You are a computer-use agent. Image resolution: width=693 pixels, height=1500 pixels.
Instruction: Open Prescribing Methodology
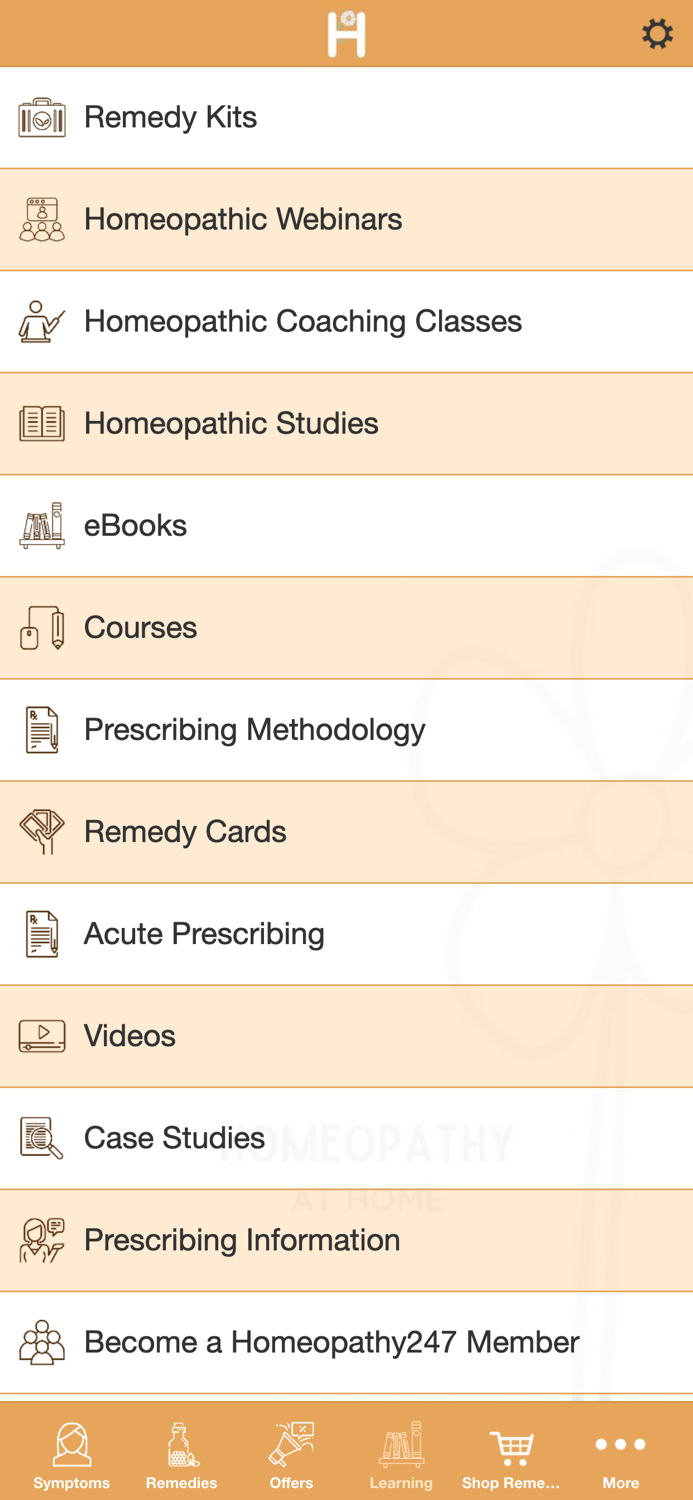[x=254, y=729]
